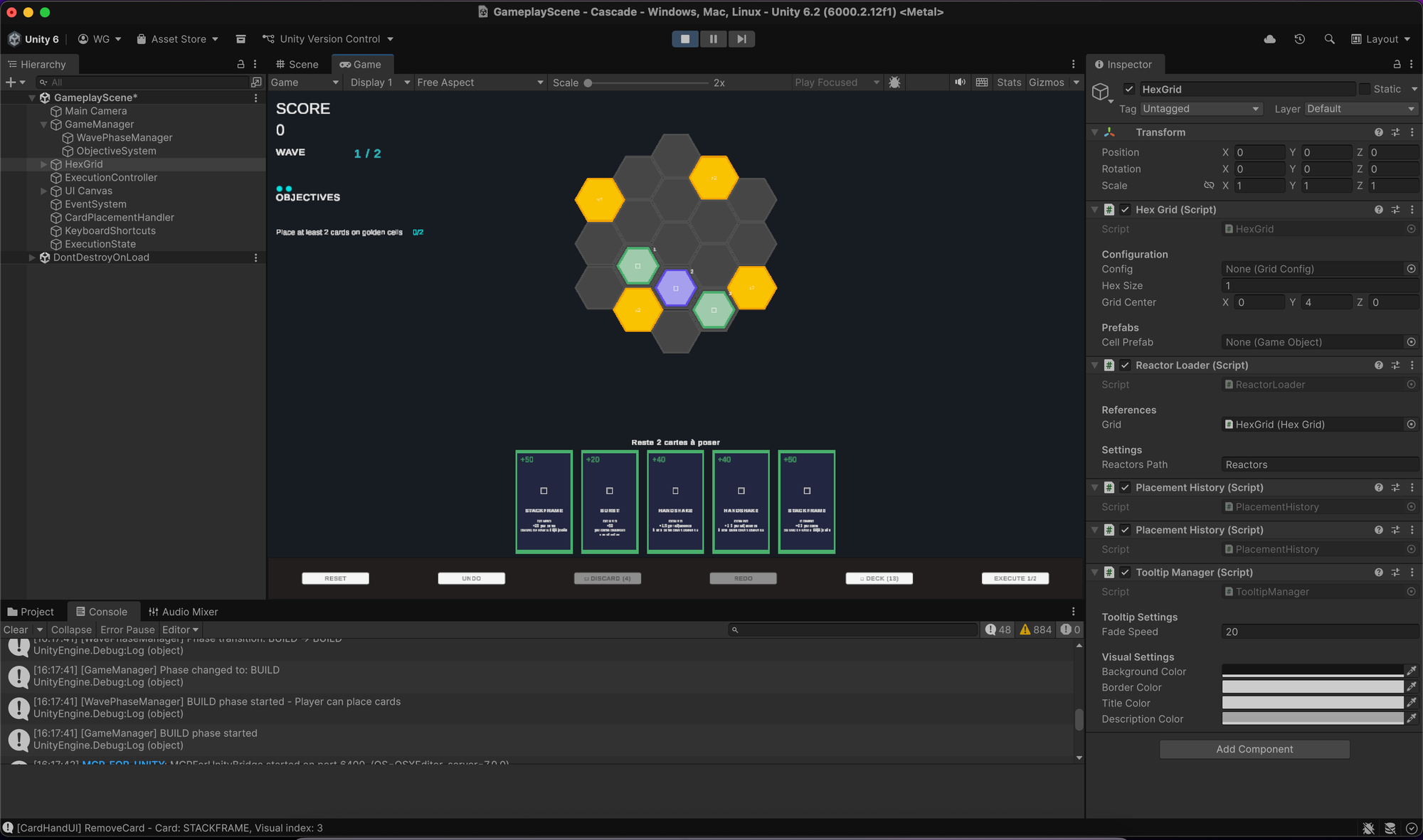Uncheck the HexGrid object active checkbox
This screenshot has width=1423, height=840.
[1129, 90]
